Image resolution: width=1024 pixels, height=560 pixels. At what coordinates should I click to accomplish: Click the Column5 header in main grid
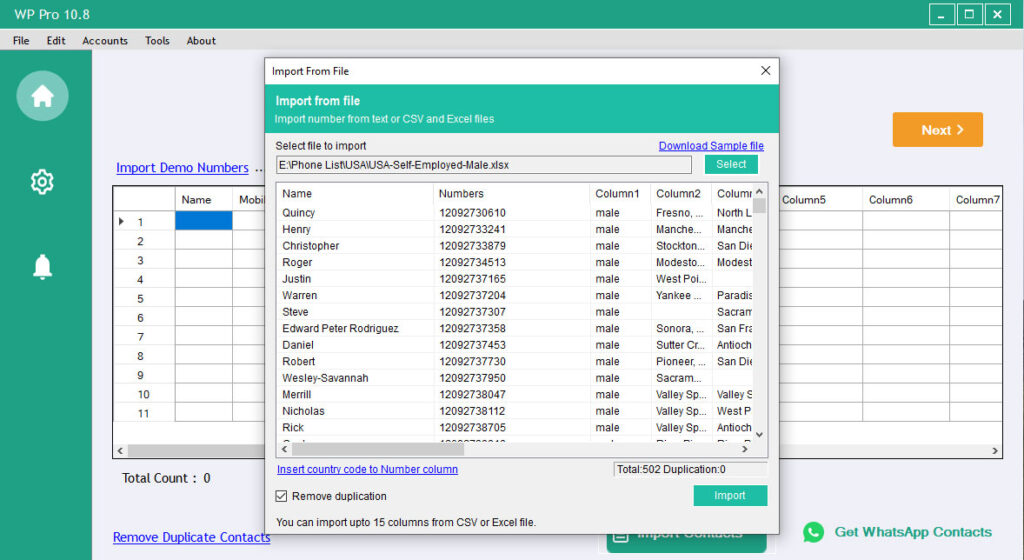tap(820, 200)
